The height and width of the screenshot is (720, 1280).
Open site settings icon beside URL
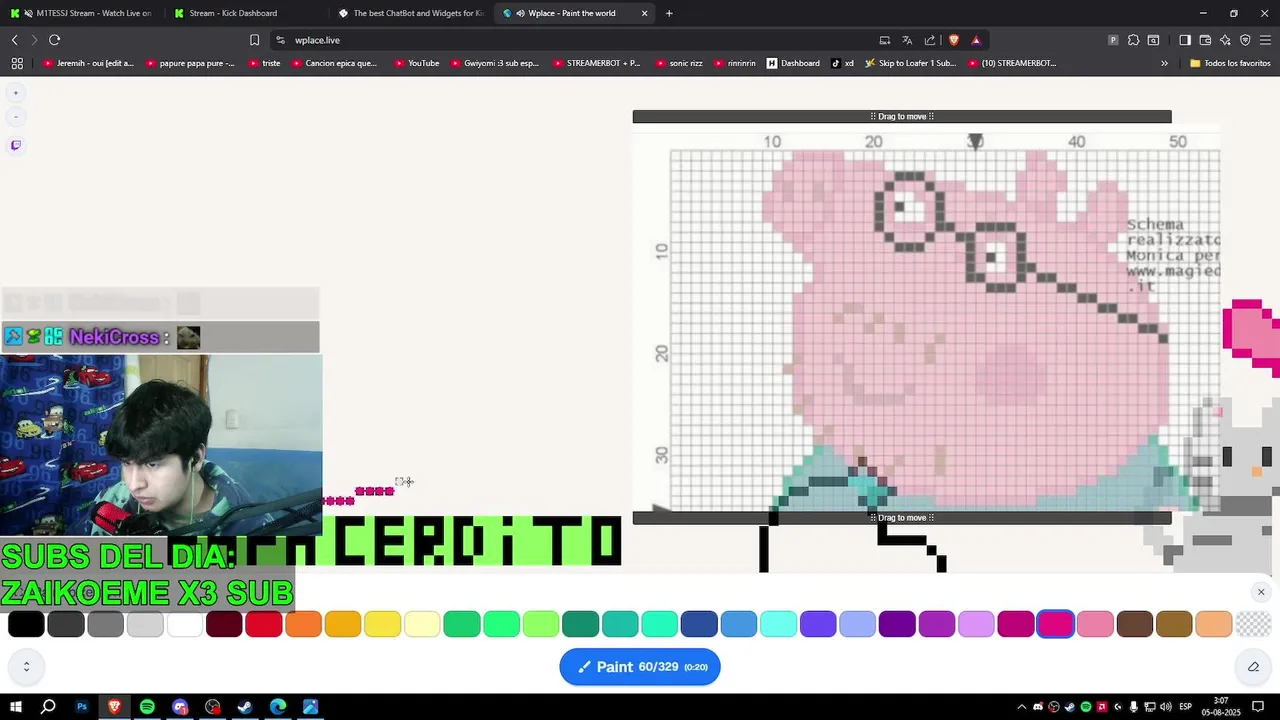[281, 40]
